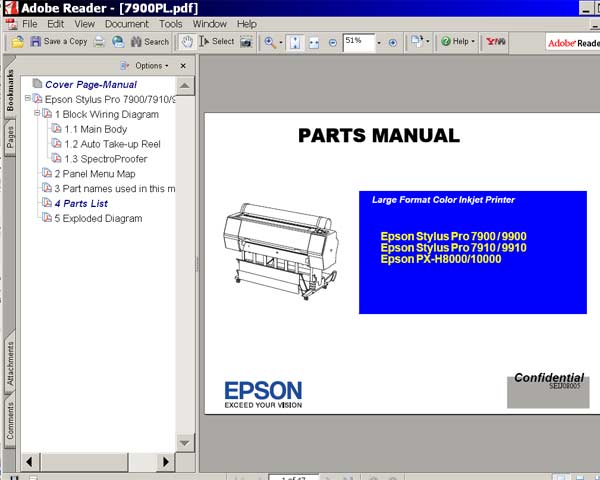Viewport: 600px width, 480px height.
Task: Jump to the 1.1 Main Body bookmark
Action: point(96,129)
